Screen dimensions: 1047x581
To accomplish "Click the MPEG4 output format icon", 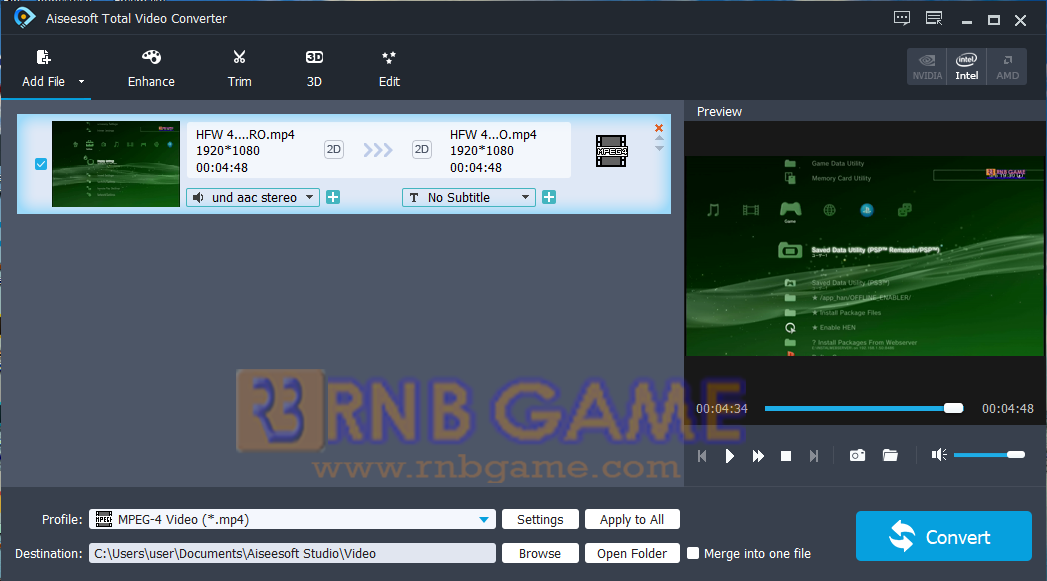I will pyautogui.click(x=611, y=151).
